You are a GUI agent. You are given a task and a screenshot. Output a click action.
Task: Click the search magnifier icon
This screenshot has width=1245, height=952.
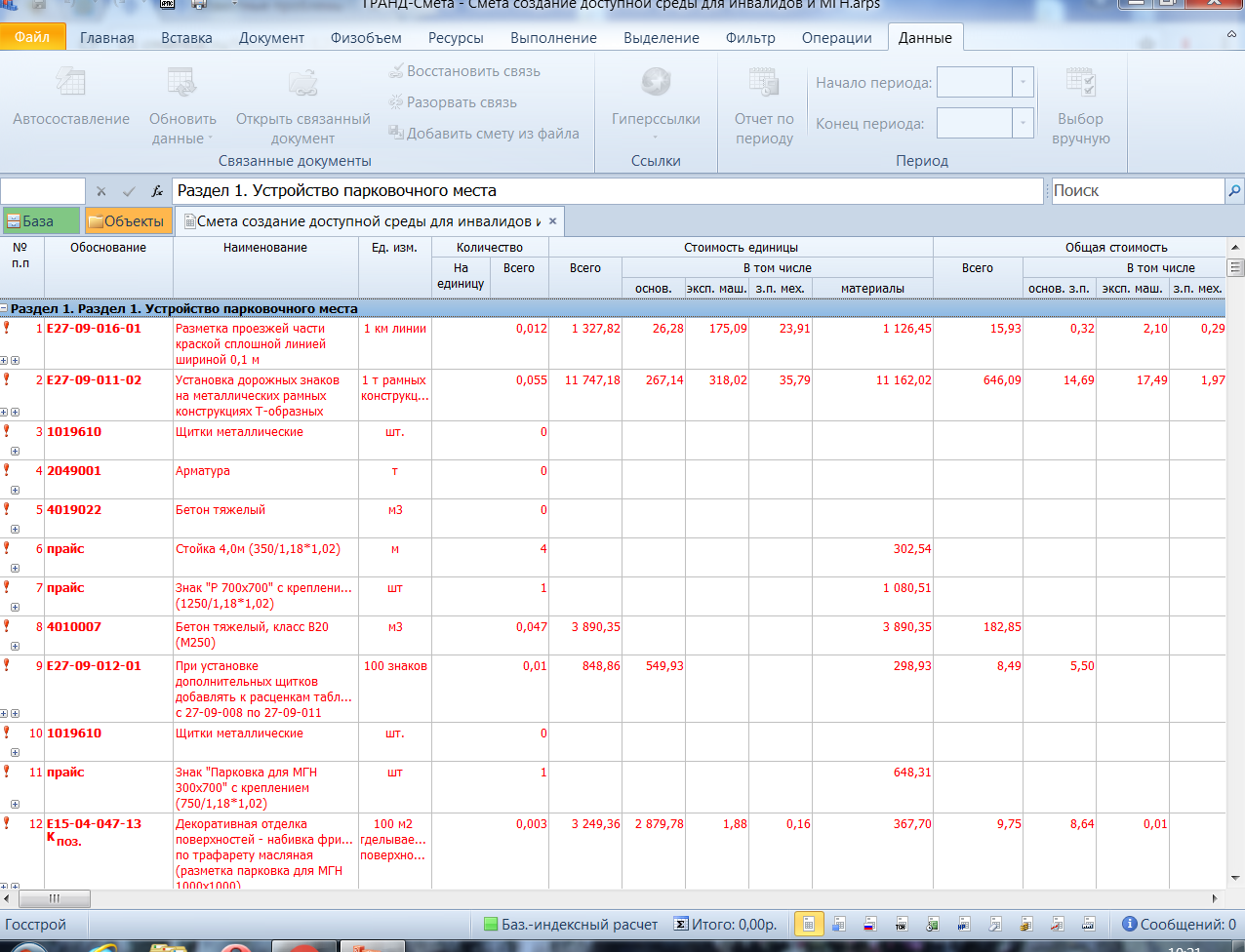point(1234,191)
